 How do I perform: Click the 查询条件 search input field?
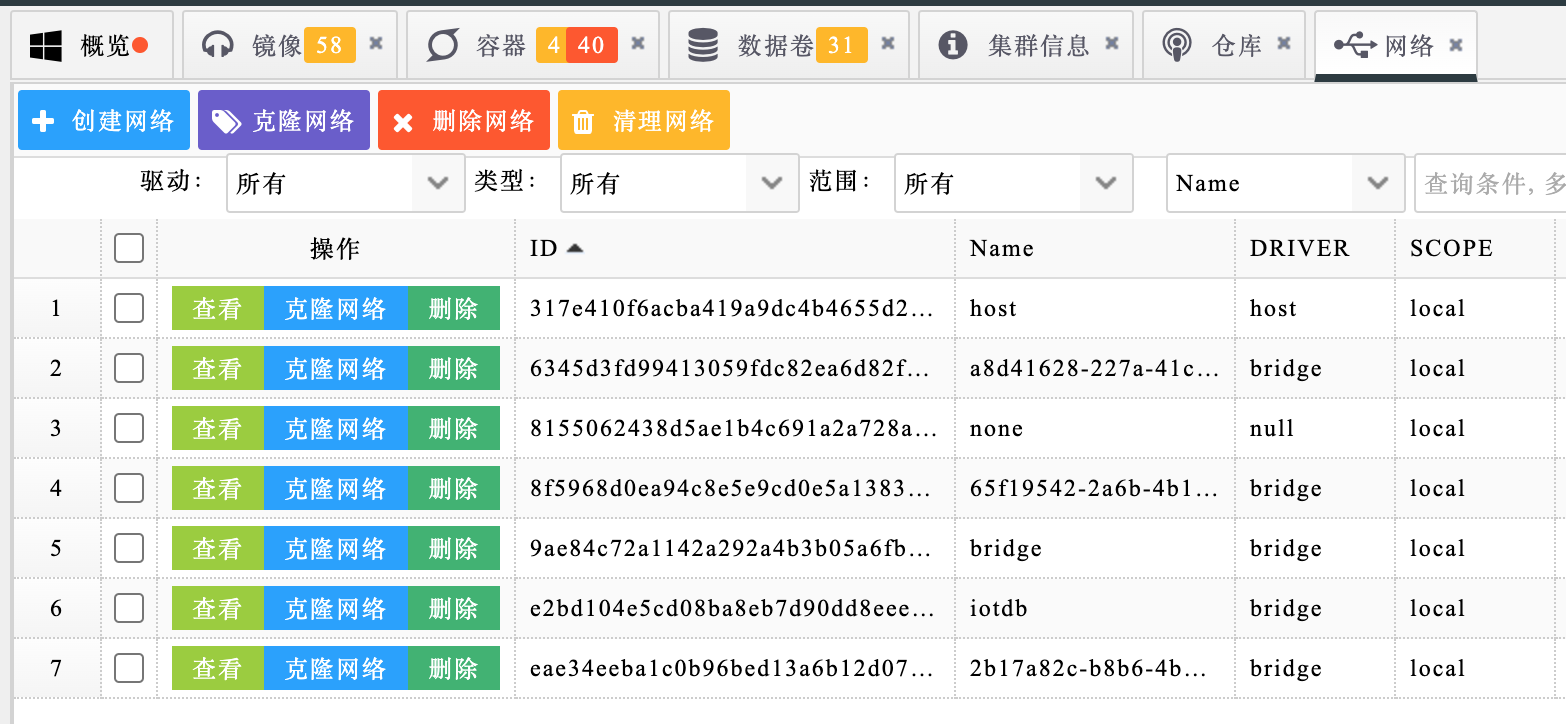pos(1490,183)
